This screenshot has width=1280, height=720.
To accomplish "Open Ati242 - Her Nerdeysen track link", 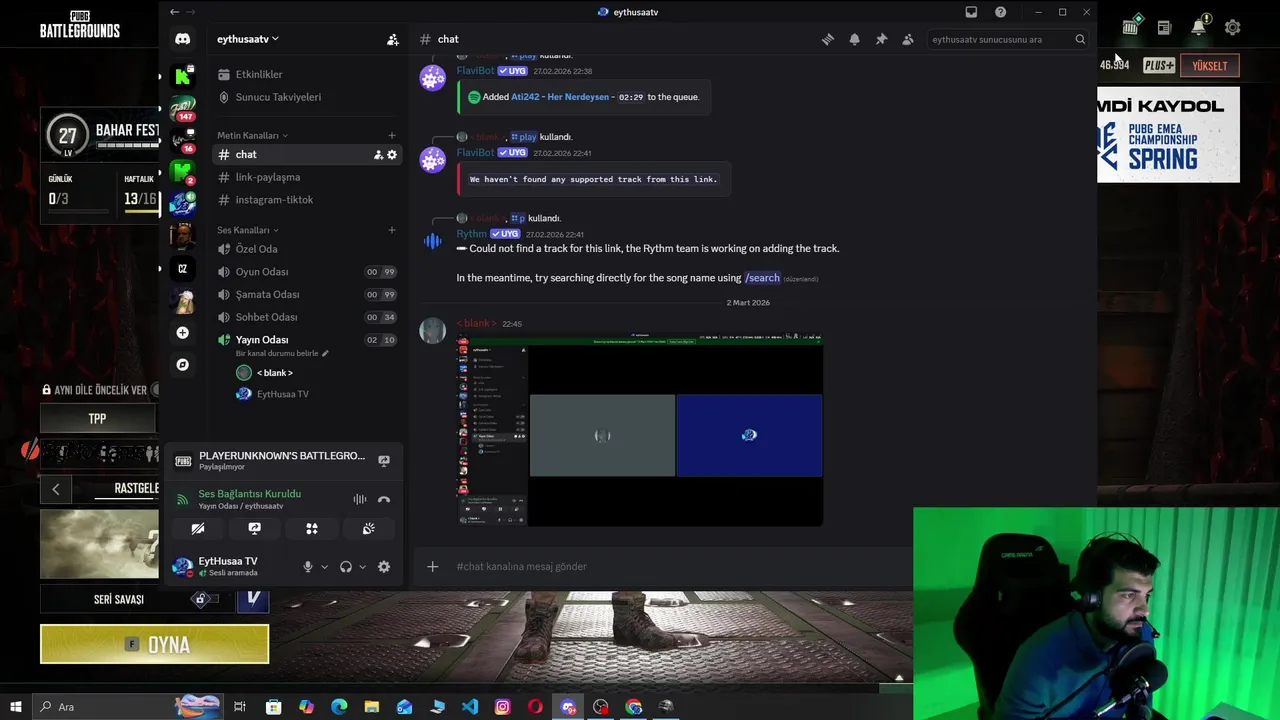I will 560,97.
